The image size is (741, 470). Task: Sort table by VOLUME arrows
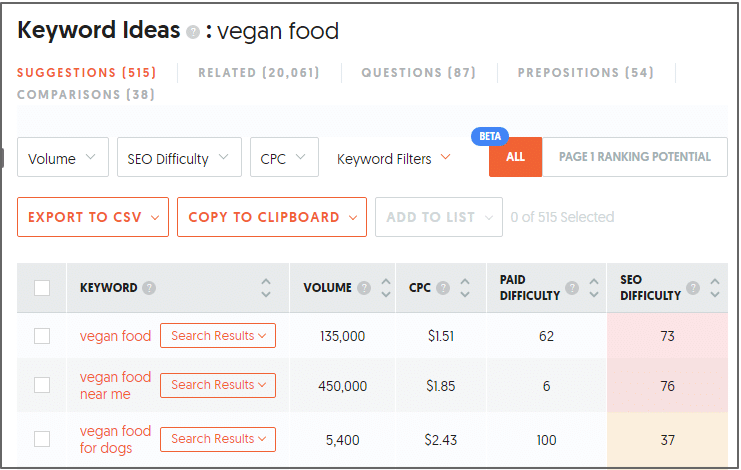click(x=386, y=288)
